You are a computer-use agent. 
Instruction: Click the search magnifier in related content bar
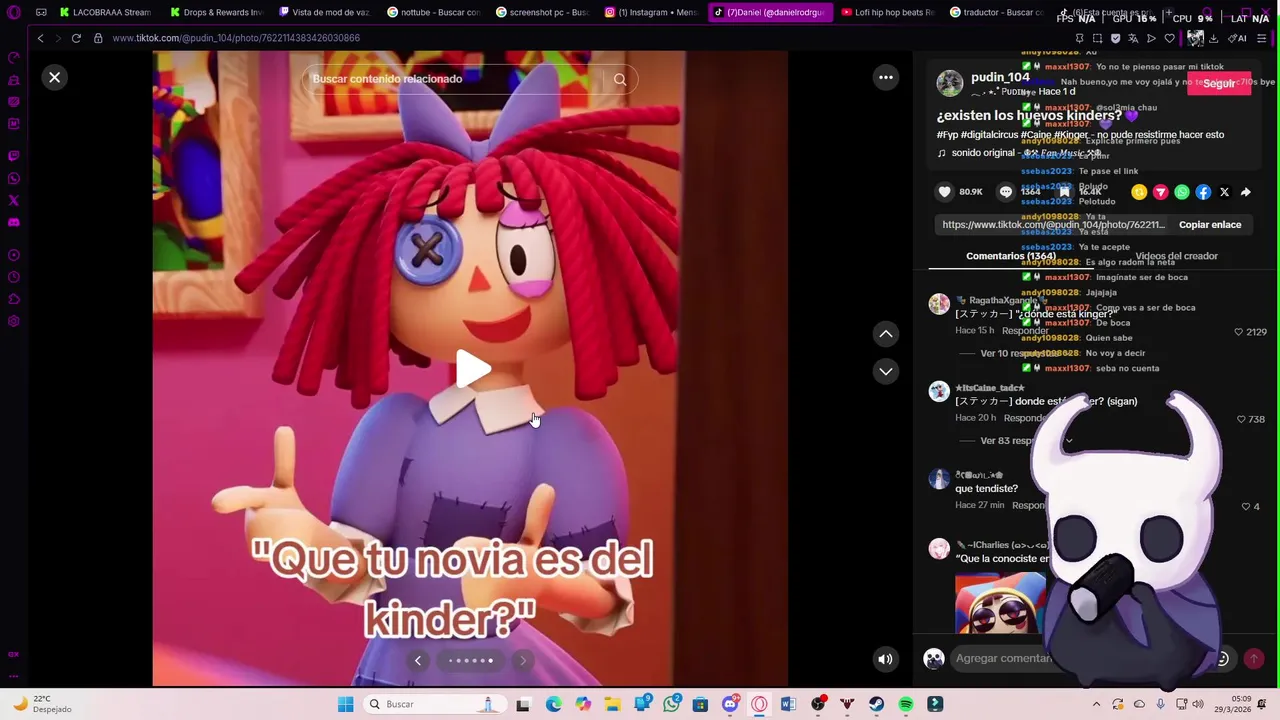pyautogui.click(x=620, y=79)
